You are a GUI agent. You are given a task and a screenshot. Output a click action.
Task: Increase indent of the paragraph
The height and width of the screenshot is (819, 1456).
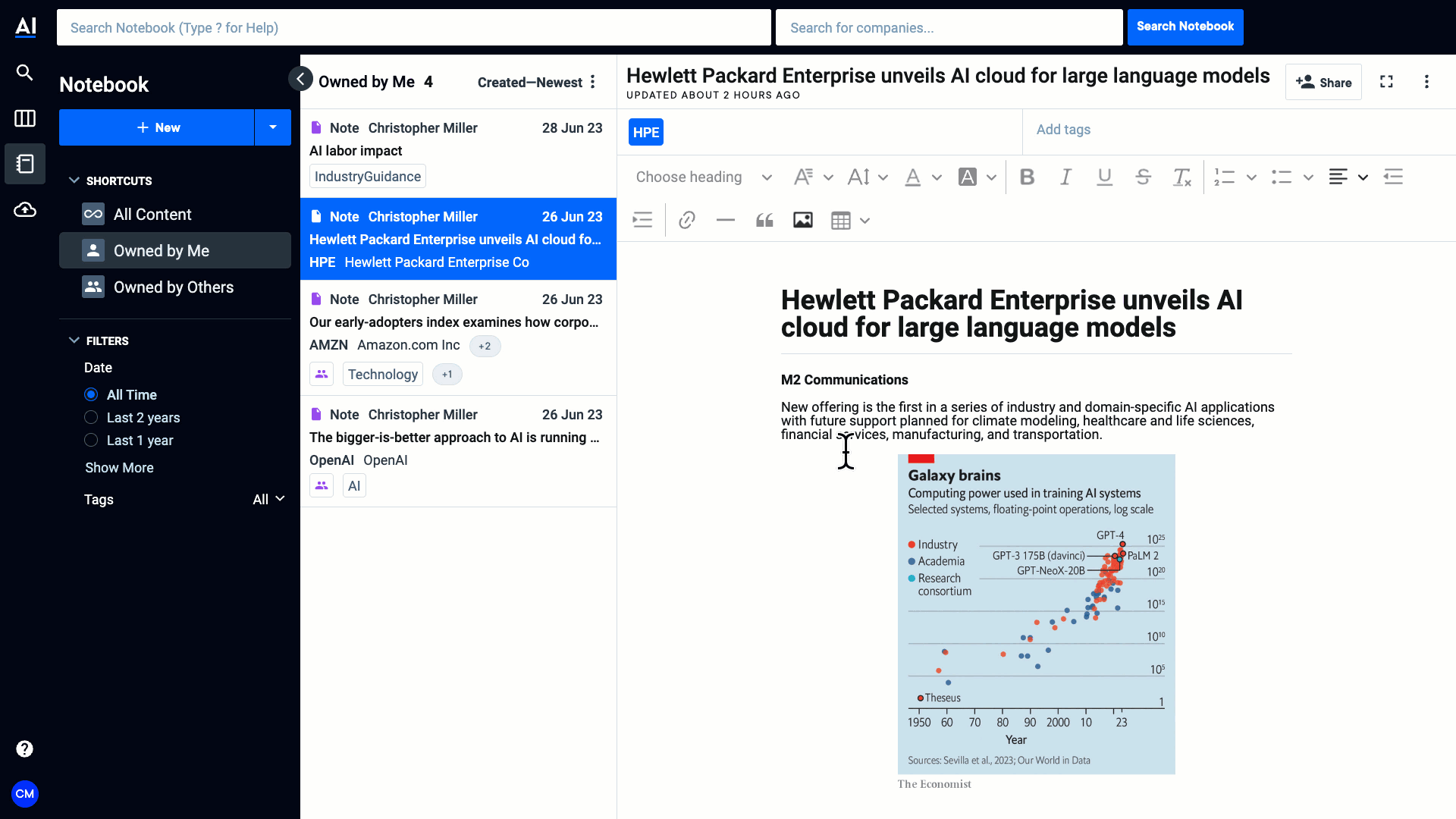[x=642, y=221]
